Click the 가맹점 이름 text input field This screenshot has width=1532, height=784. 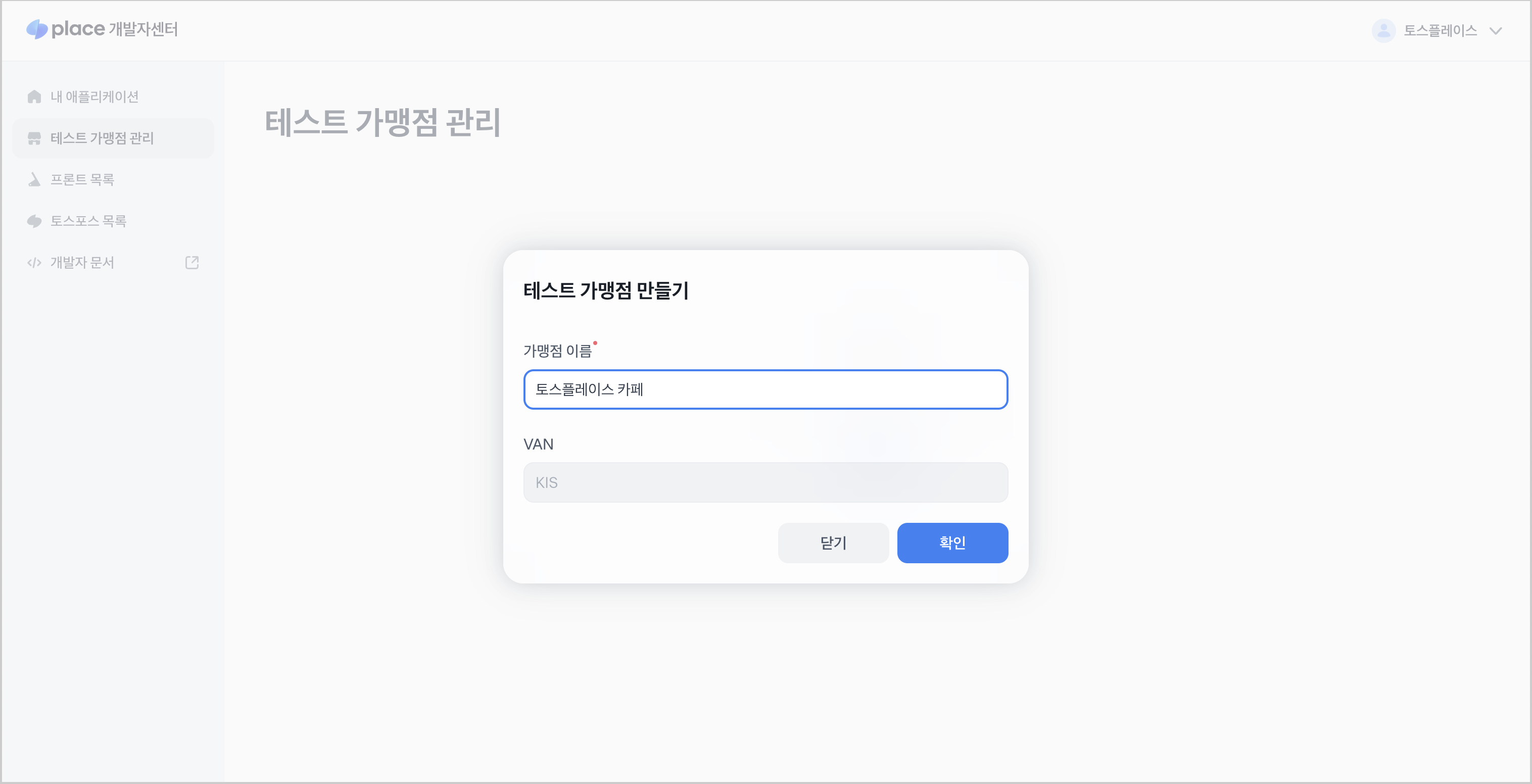(x=765, y=390)
